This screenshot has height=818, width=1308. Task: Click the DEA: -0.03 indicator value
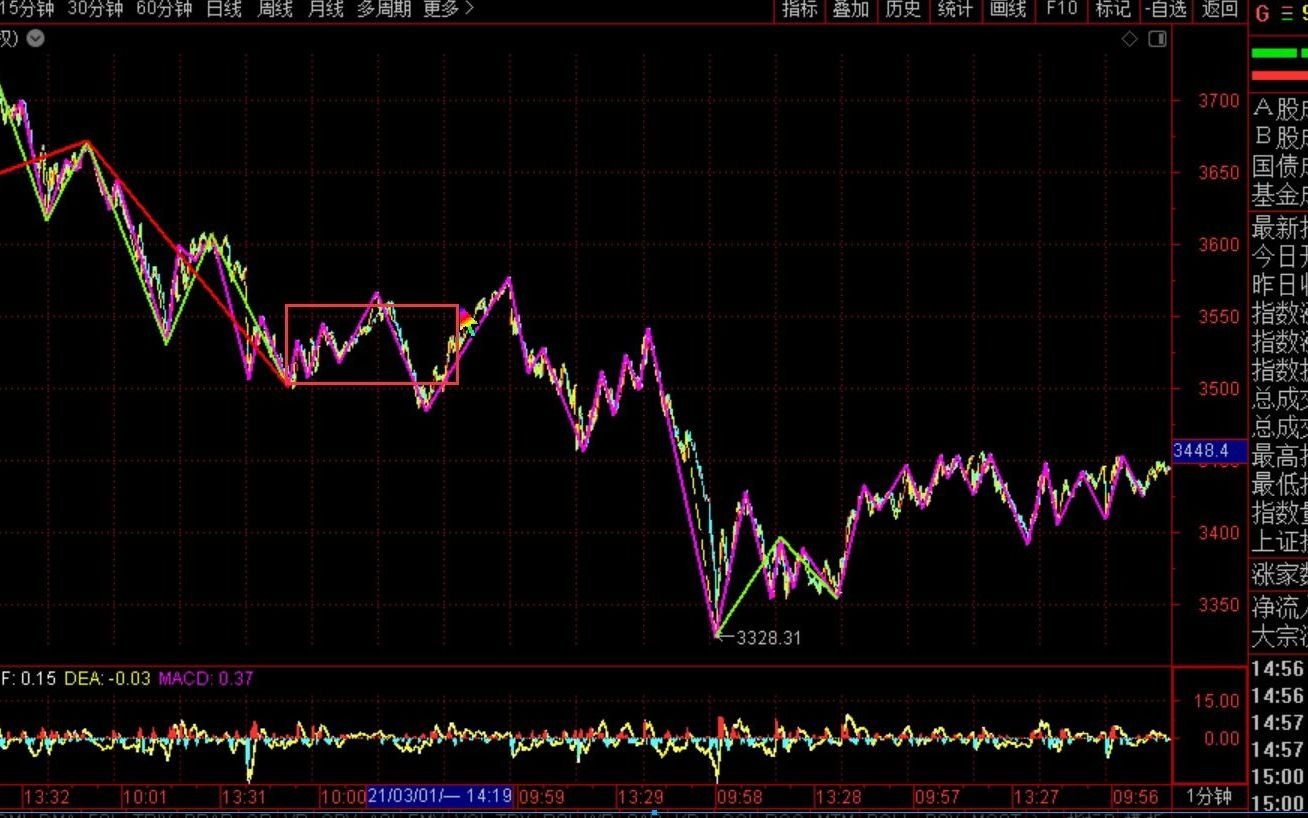point(107,678)
